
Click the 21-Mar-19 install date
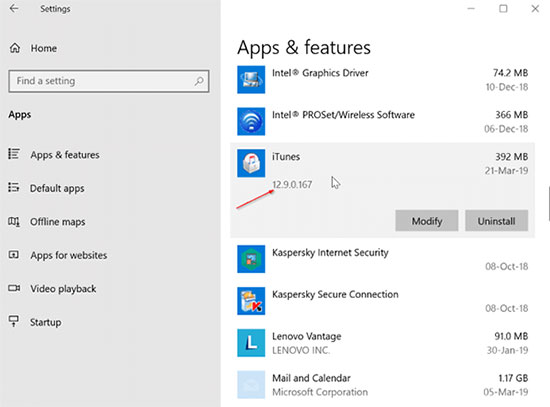click(506, 171)
